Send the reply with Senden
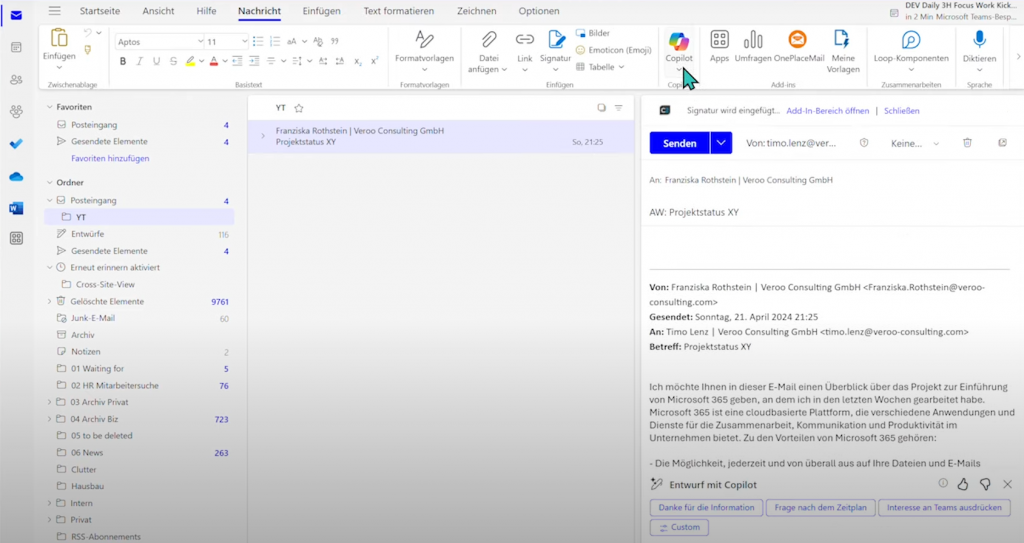1024x543 pixels. (679, 142)
